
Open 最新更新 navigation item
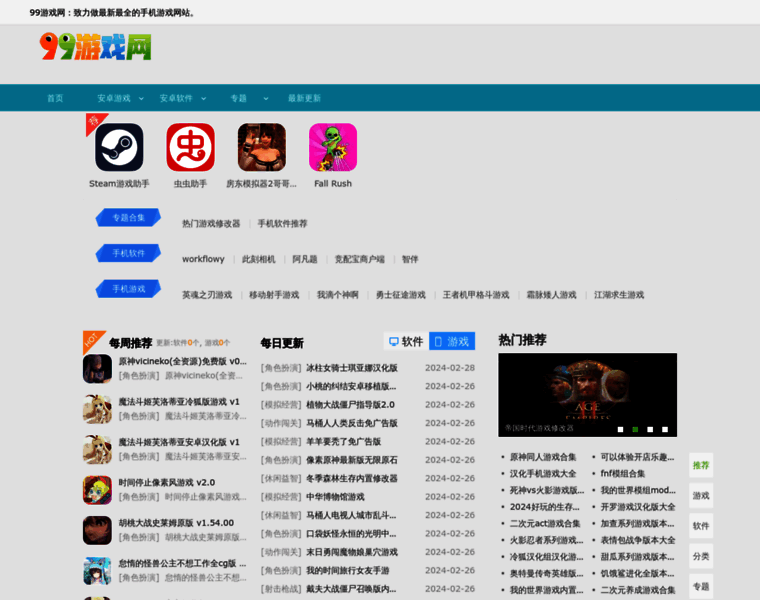click(304, 98)
